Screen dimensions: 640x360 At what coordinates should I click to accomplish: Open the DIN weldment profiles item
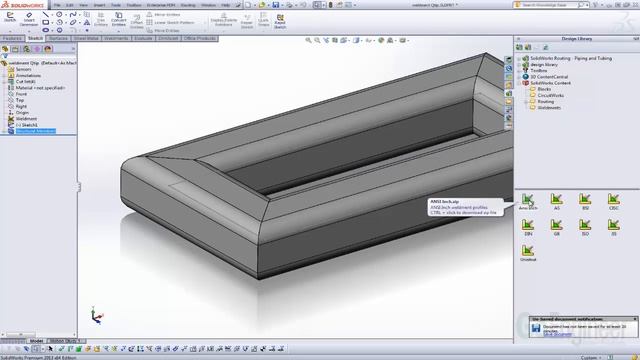(528, 228)
